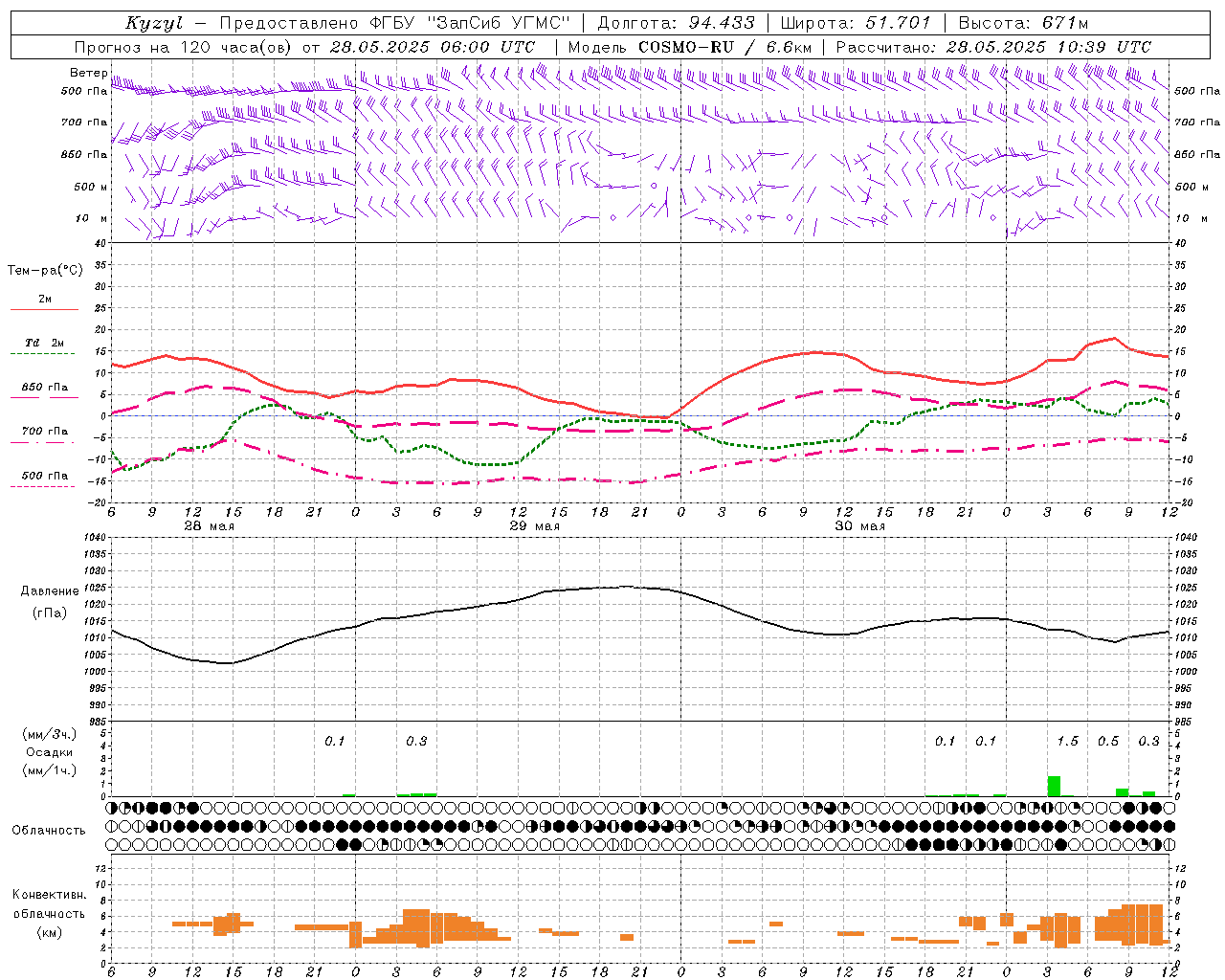
Task: Click the Тем-ра(°C) temperature panel label
Action: (x=45, y=271)
